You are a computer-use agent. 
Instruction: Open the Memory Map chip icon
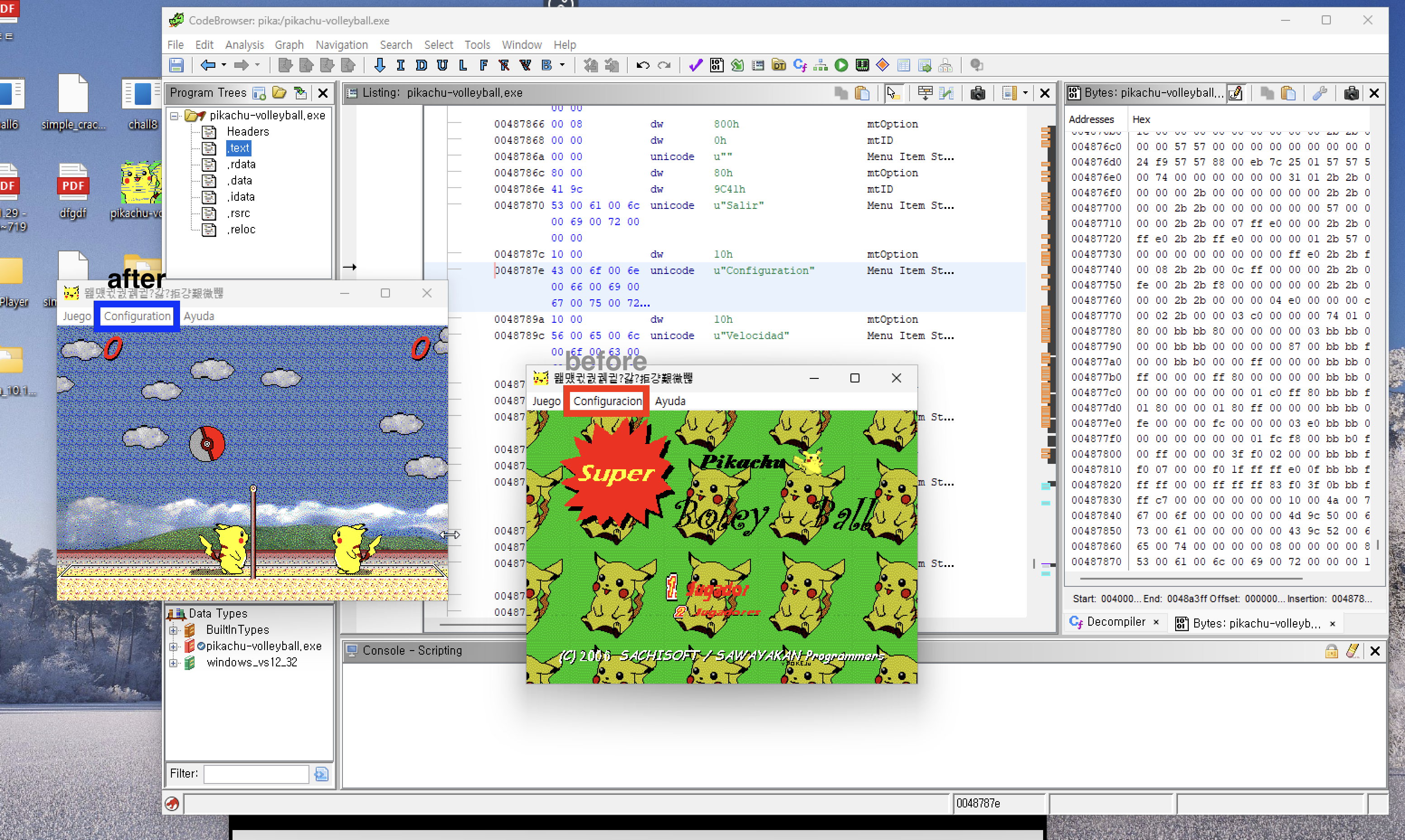pos(863,66)
